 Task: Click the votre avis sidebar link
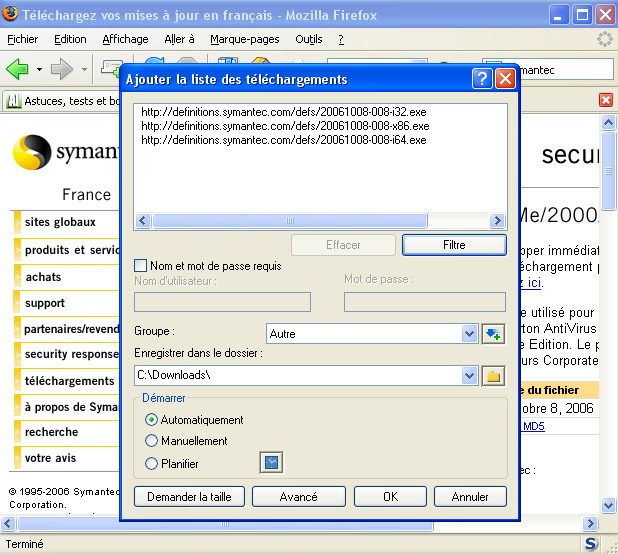click(x=50, y=458)
